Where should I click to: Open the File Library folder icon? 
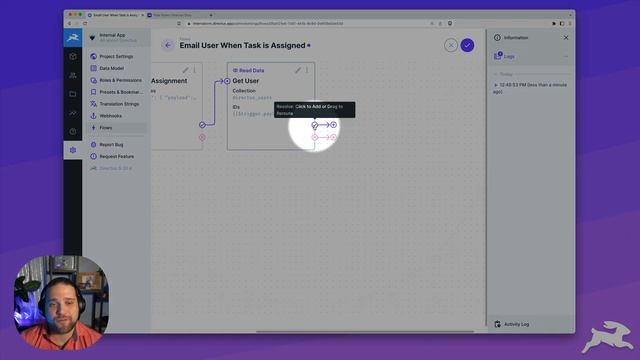click(73, 94)
